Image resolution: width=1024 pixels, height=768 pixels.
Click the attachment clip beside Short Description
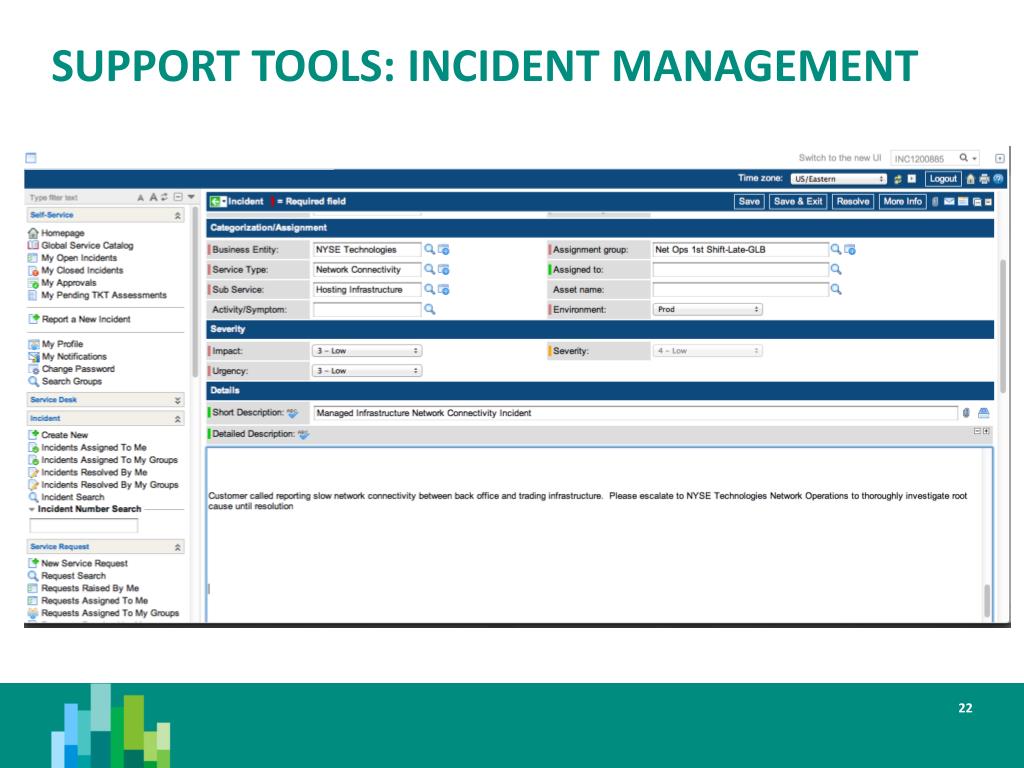[x=966, y=413]
